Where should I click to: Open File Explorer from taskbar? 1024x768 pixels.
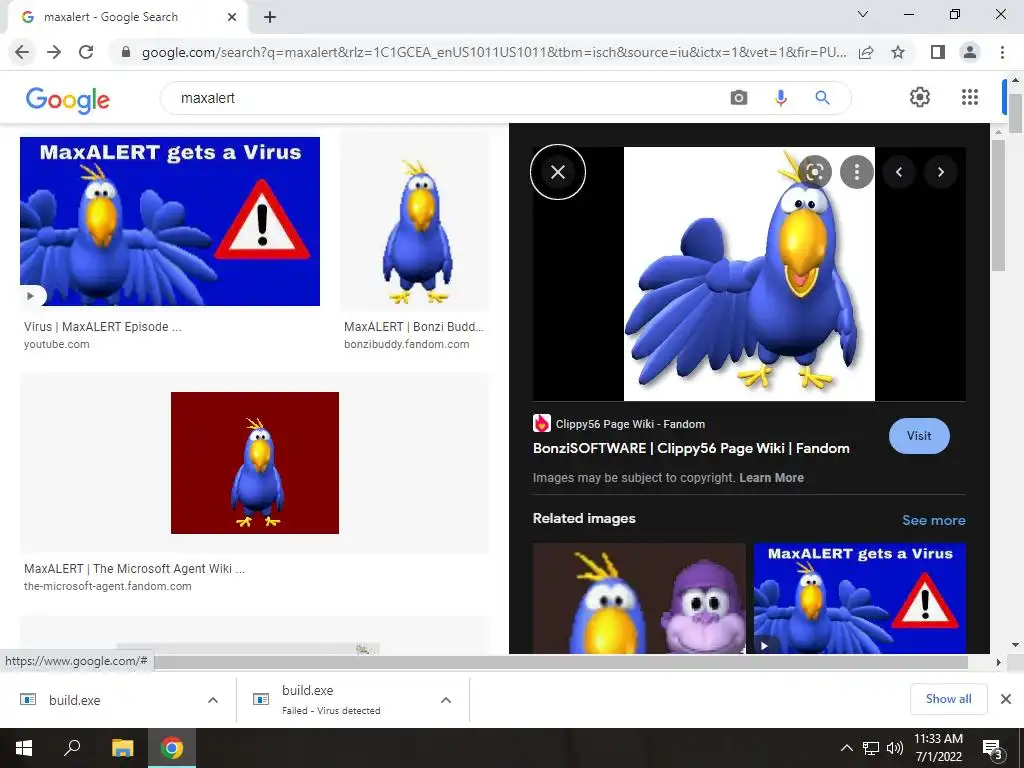point(122,748)
